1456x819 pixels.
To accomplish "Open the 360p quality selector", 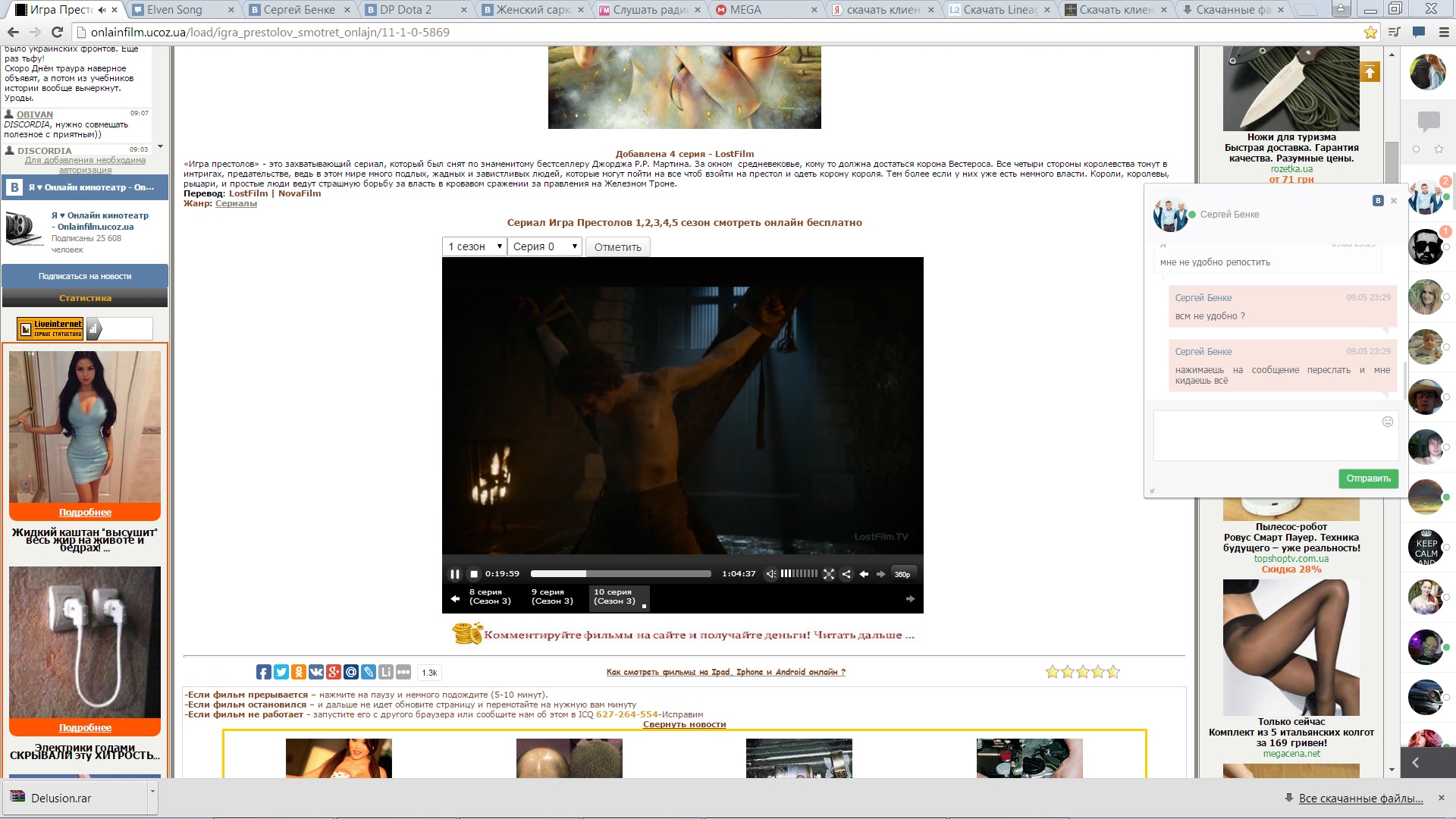I will (x=902, y=574).
